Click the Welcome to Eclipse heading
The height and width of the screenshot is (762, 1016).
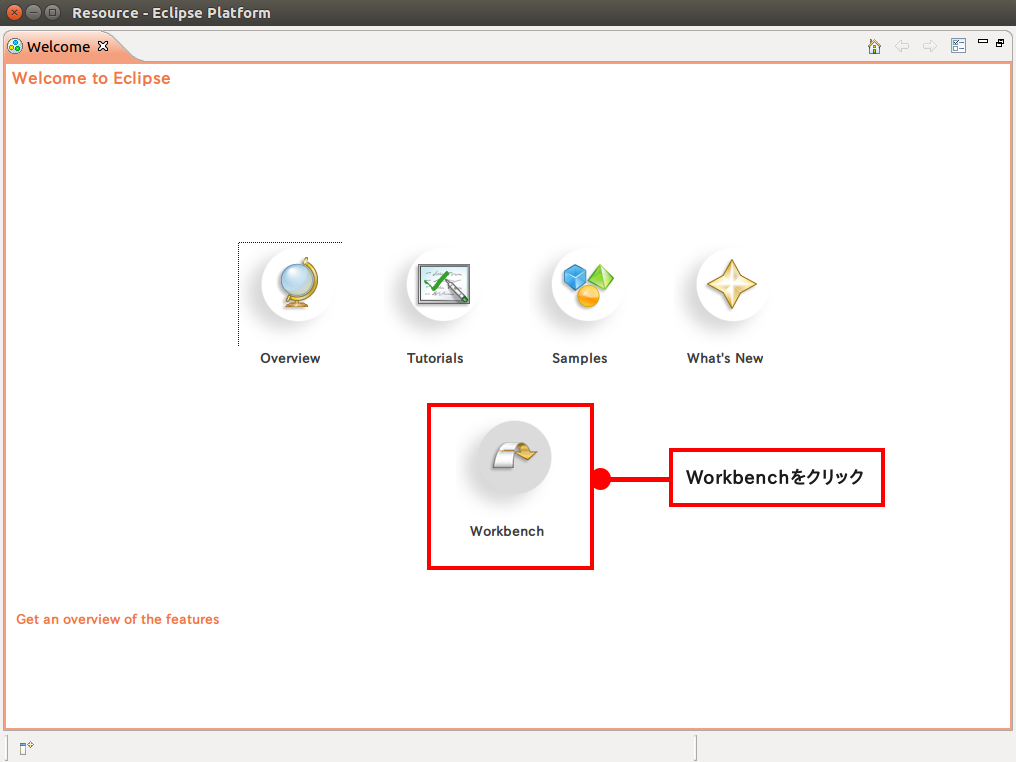pyautogui.click(x=91, y=78)
